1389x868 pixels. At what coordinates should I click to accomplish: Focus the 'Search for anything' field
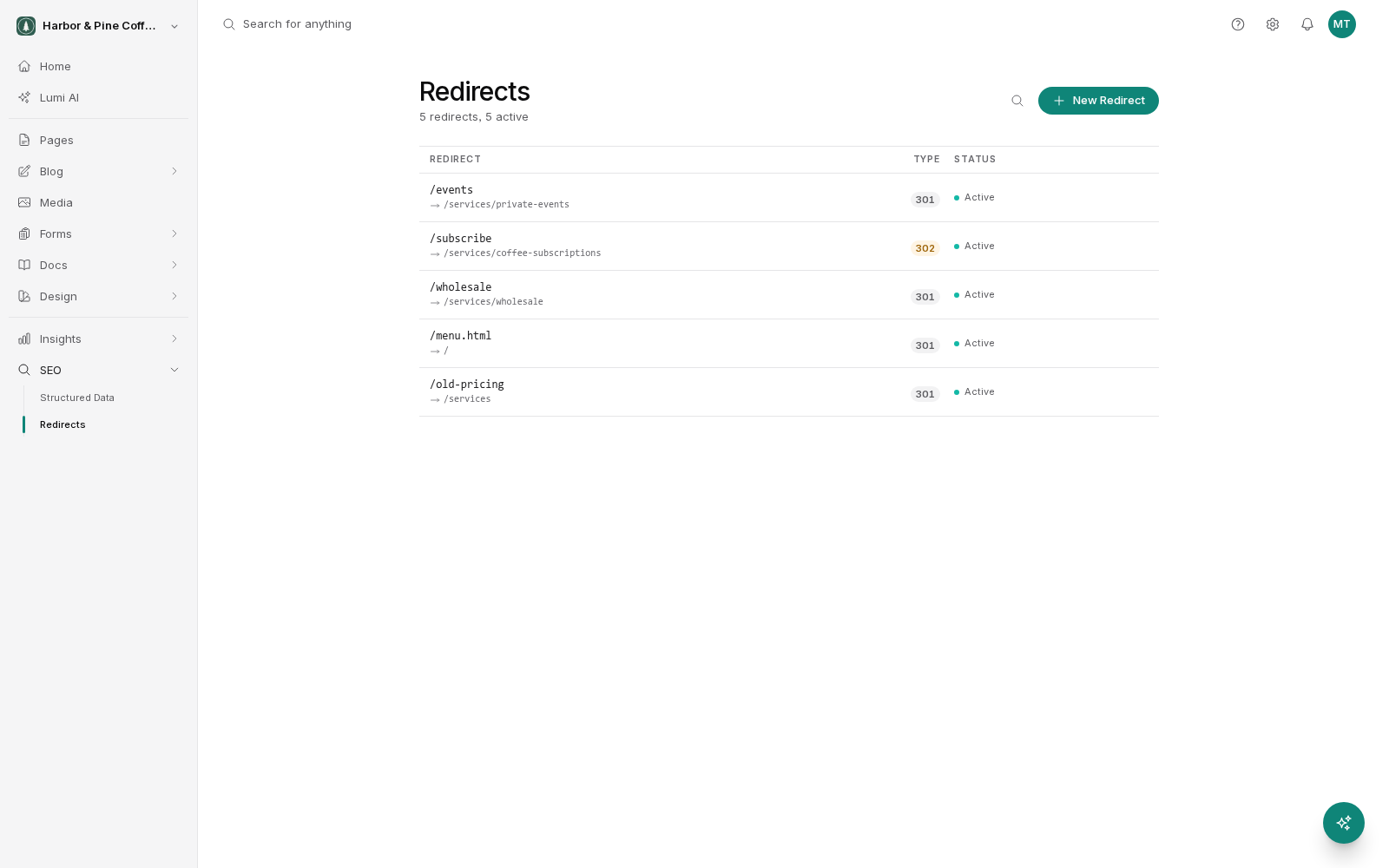[297, 24]
